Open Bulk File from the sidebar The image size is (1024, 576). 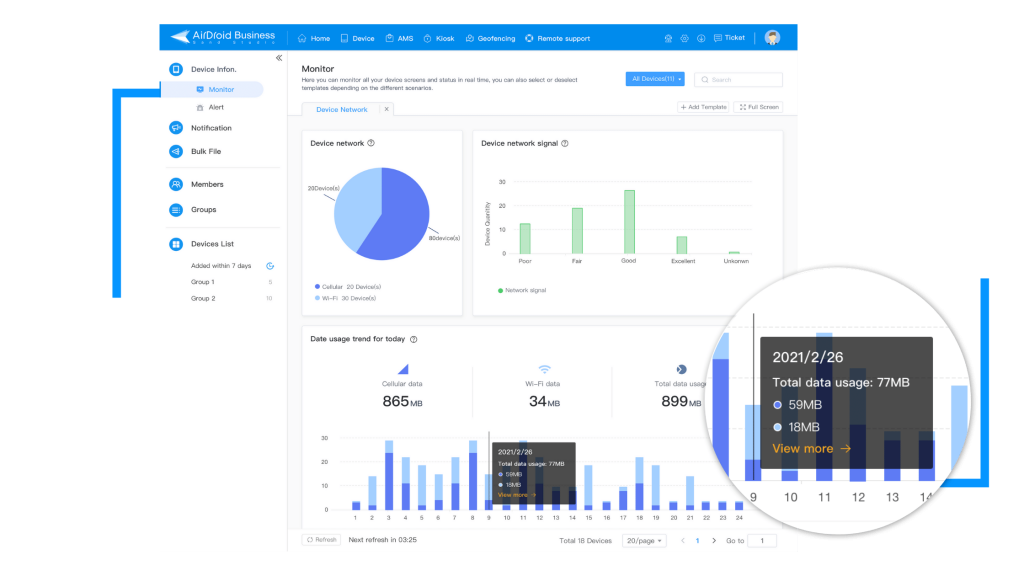coord(174,150)
